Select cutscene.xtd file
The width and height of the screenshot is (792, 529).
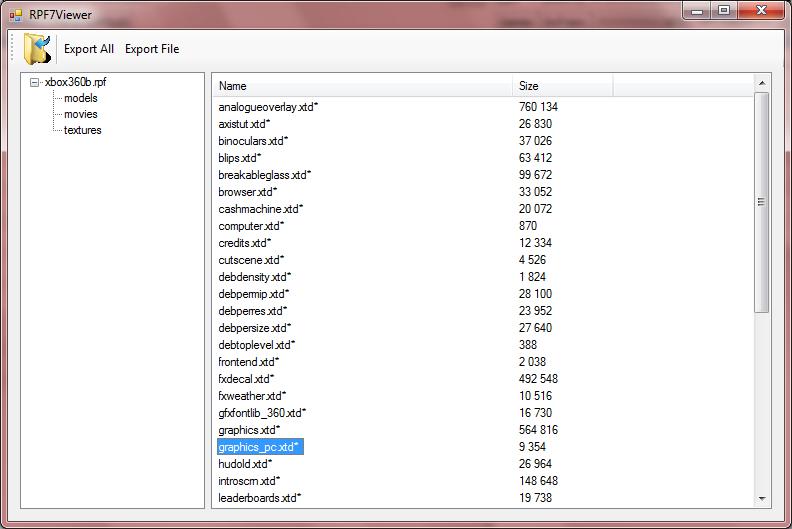pos(251,260)
